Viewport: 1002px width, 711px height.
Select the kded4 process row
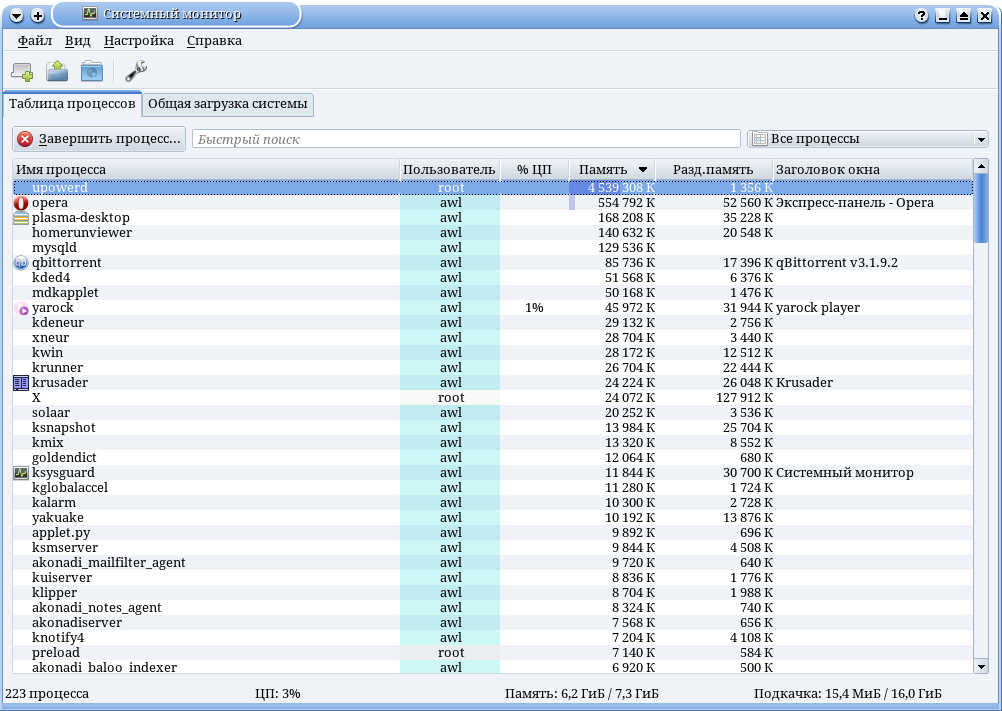click(x=493, y=278)
